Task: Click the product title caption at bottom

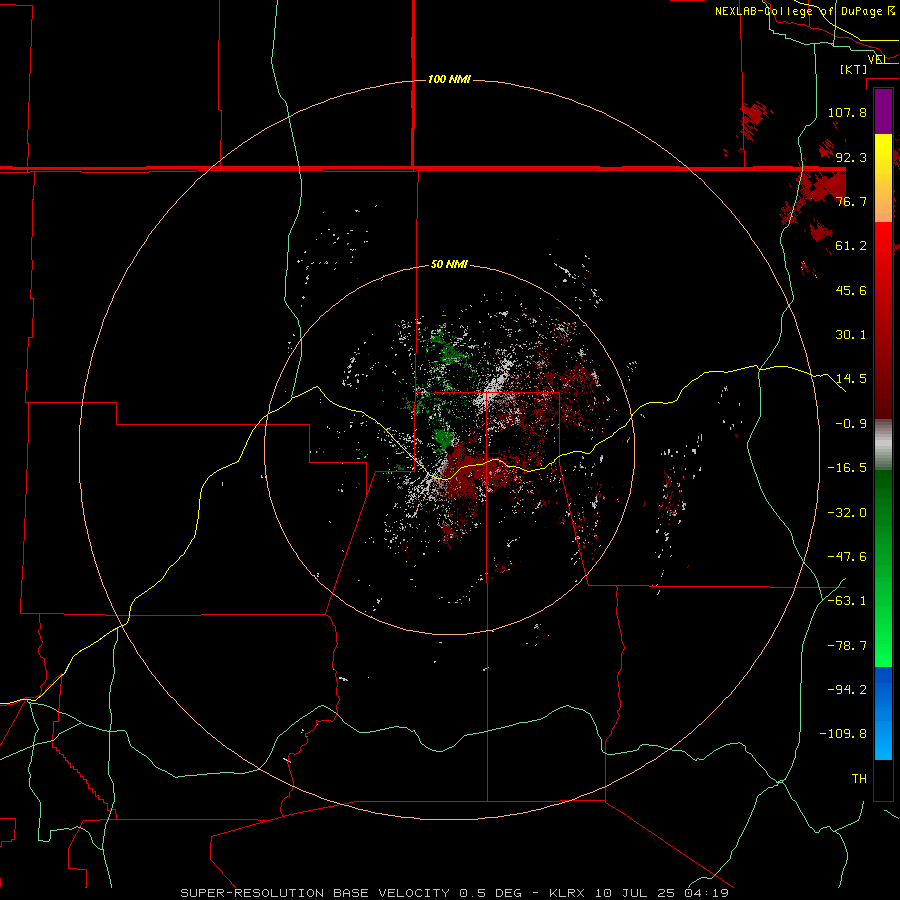Action: pos(455,893)
